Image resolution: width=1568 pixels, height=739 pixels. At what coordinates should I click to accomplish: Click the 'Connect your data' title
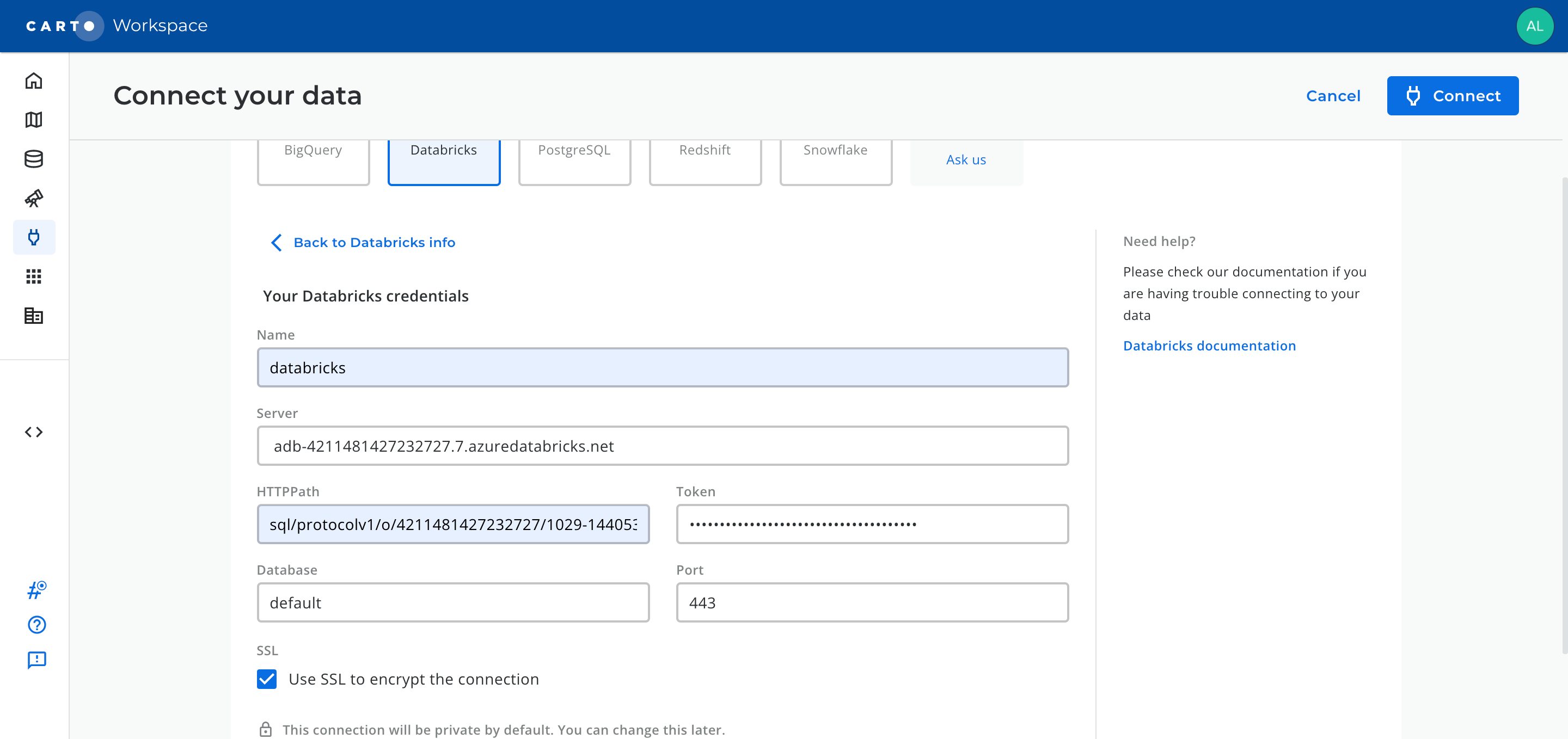237,95
